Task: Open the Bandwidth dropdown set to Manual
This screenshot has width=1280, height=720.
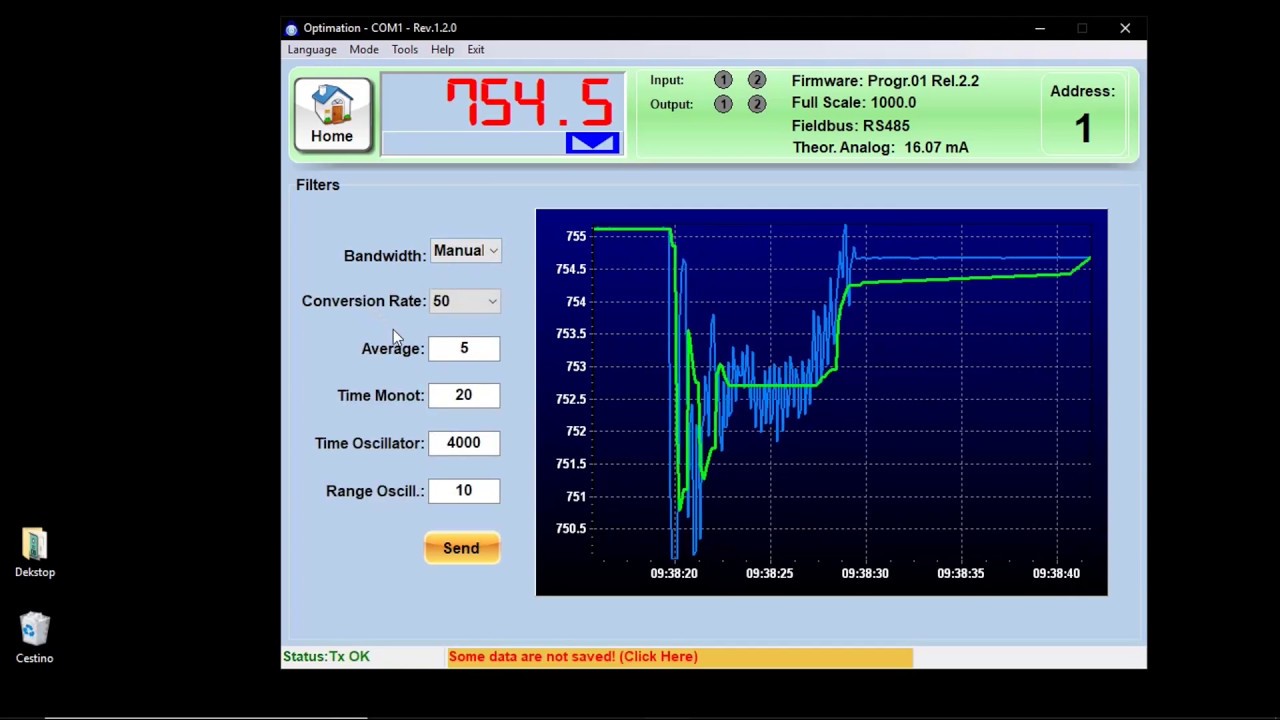Action: pyautogui.click(x=465, y=251)
